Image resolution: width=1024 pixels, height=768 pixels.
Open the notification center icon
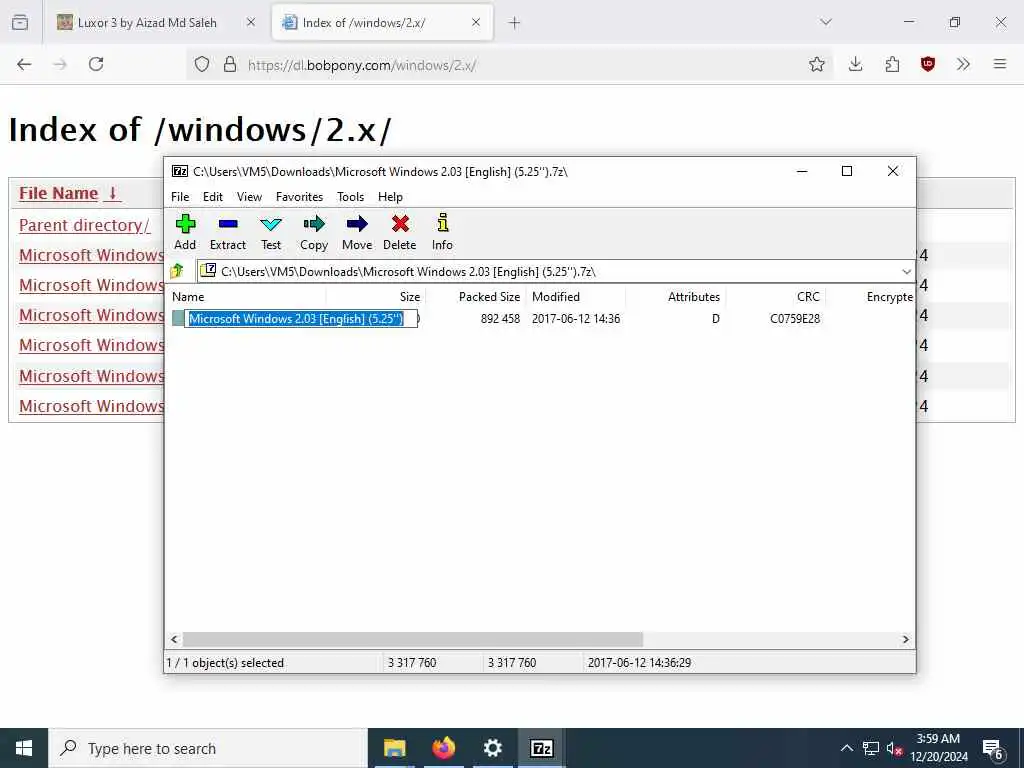coord(993,748)
